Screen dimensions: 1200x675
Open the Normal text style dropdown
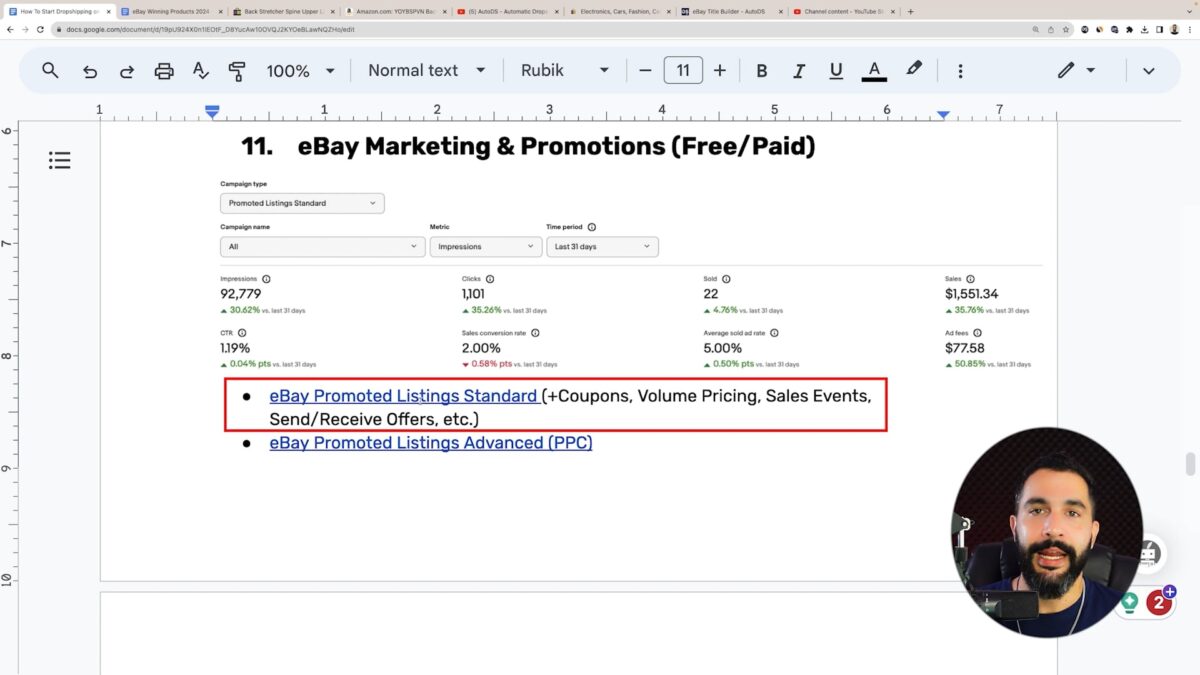click(x=426, y=71)
